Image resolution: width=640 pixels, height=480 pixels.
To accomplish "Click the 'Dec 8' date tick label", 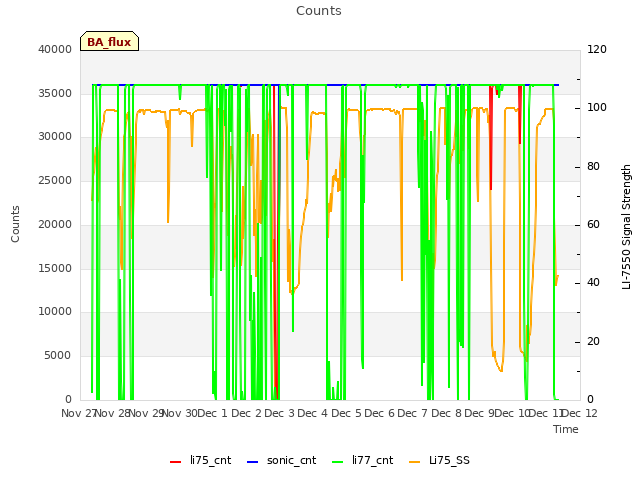I will point(447,413).
